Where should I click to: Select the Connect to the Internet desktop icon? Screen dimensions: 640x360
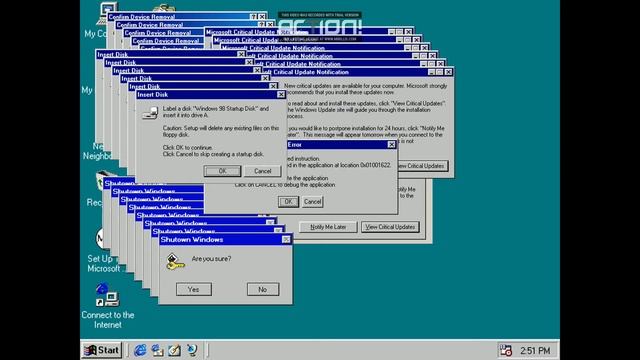[107, 306]
